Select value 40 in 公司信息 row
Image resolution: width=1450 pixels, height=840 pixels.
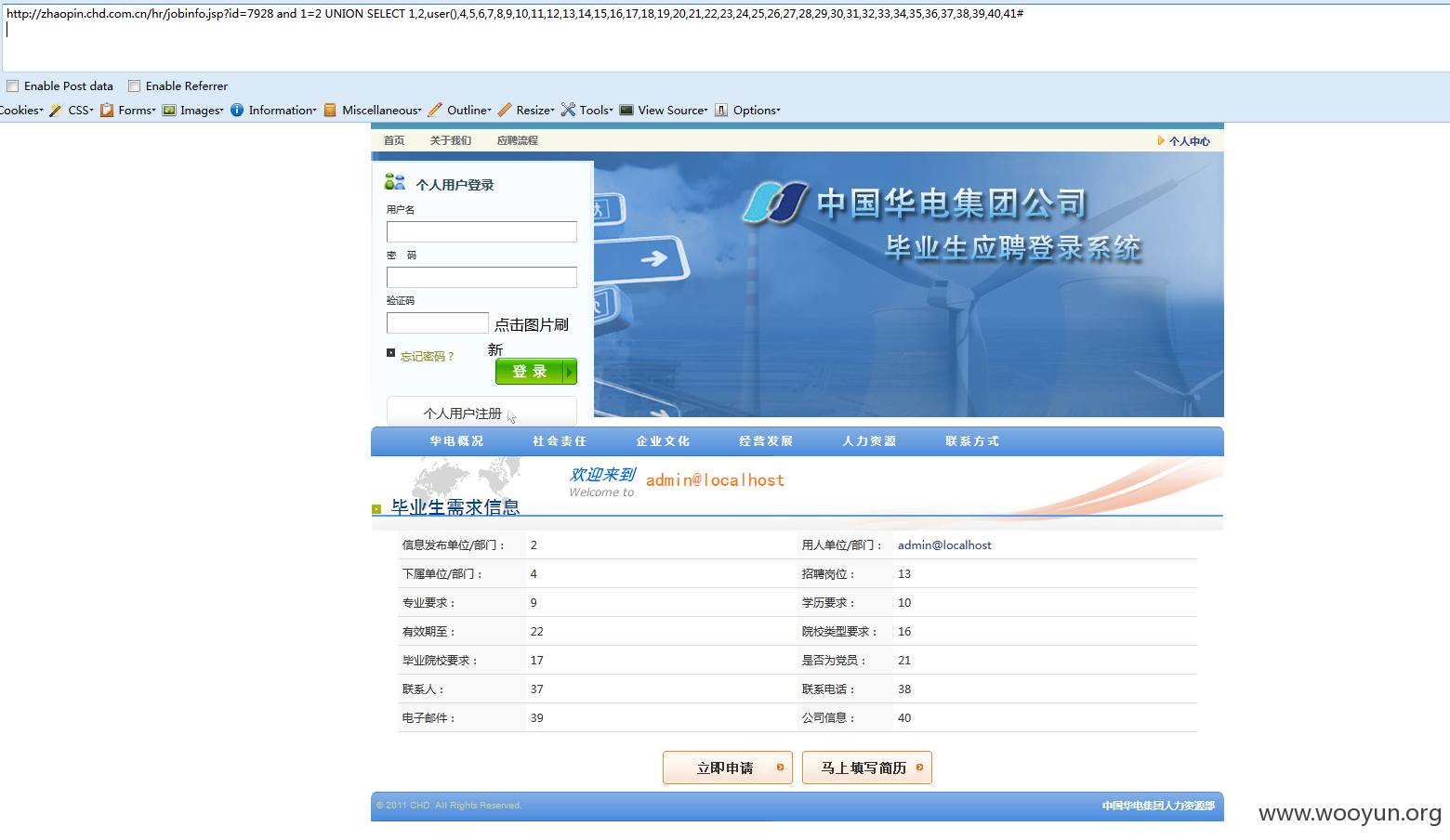(904, 718)
